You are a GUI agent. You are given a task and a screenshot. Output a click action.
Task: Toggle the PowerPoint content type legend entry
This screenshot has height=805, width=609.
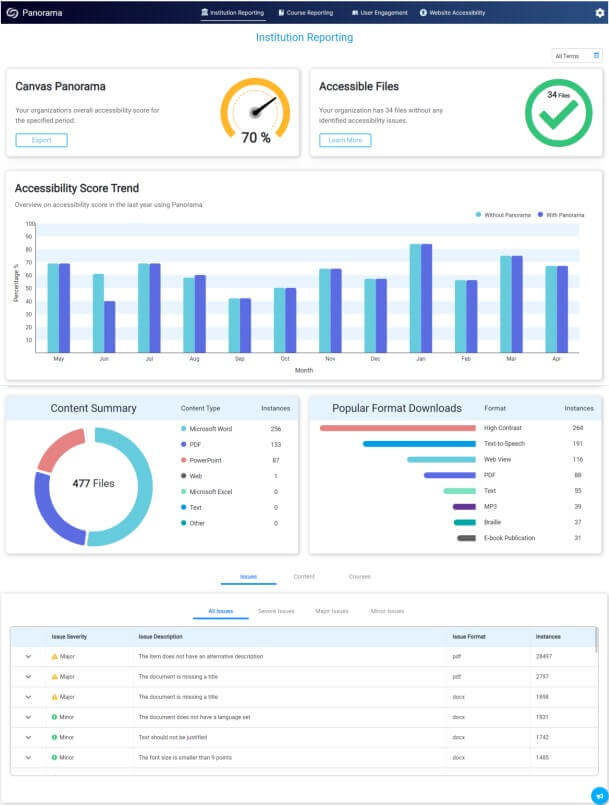(x=201, y=461)
